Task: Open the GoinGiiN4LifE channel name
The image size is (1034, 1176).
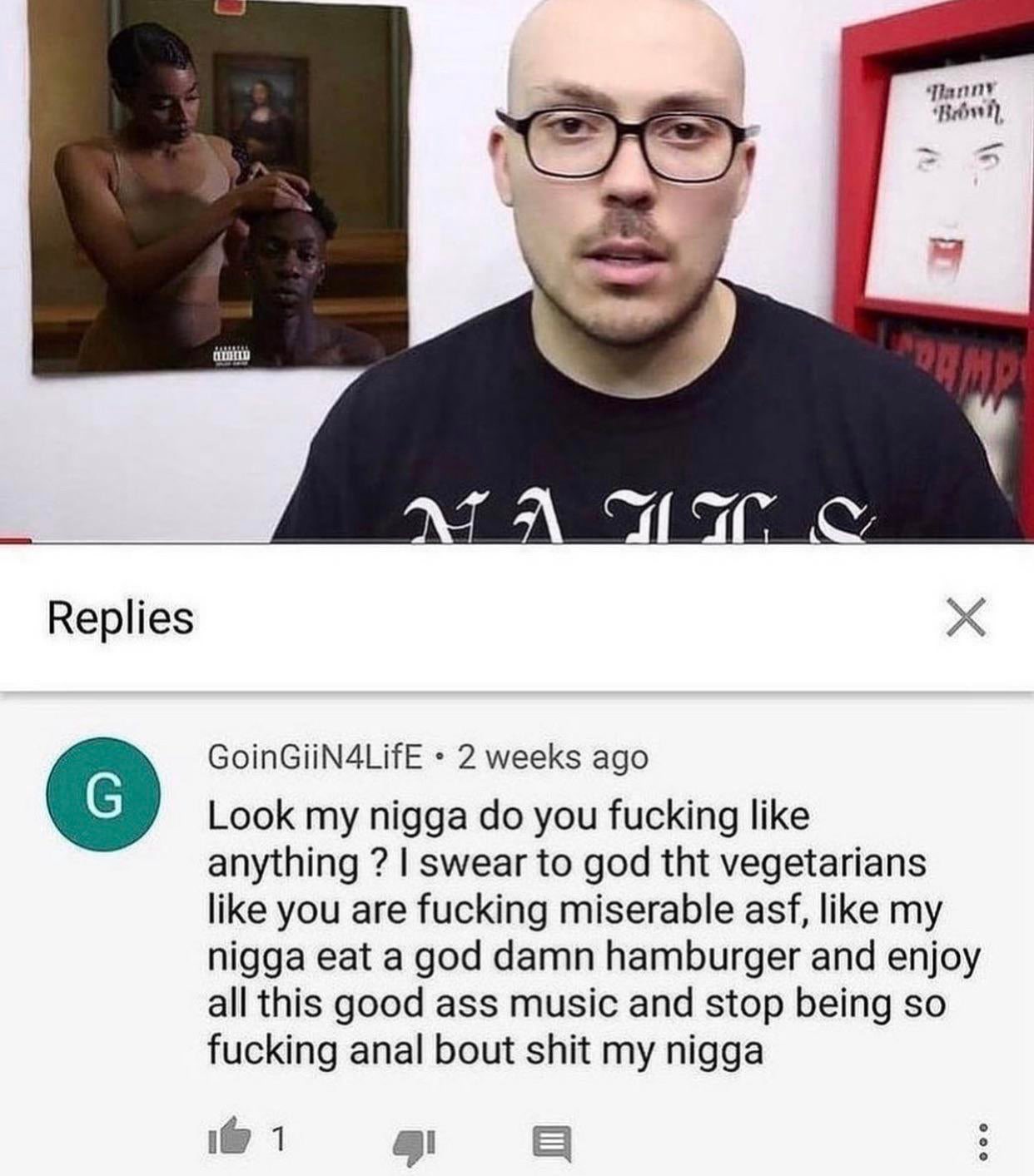Action: pos(315,757)
